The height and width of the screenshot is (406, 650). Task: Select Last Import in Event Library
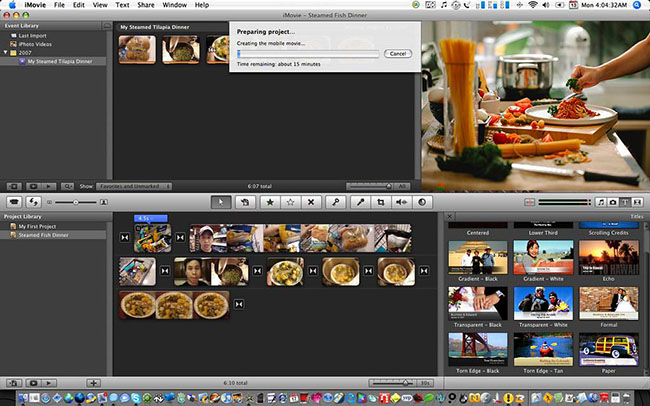click(x=32, y=36)
